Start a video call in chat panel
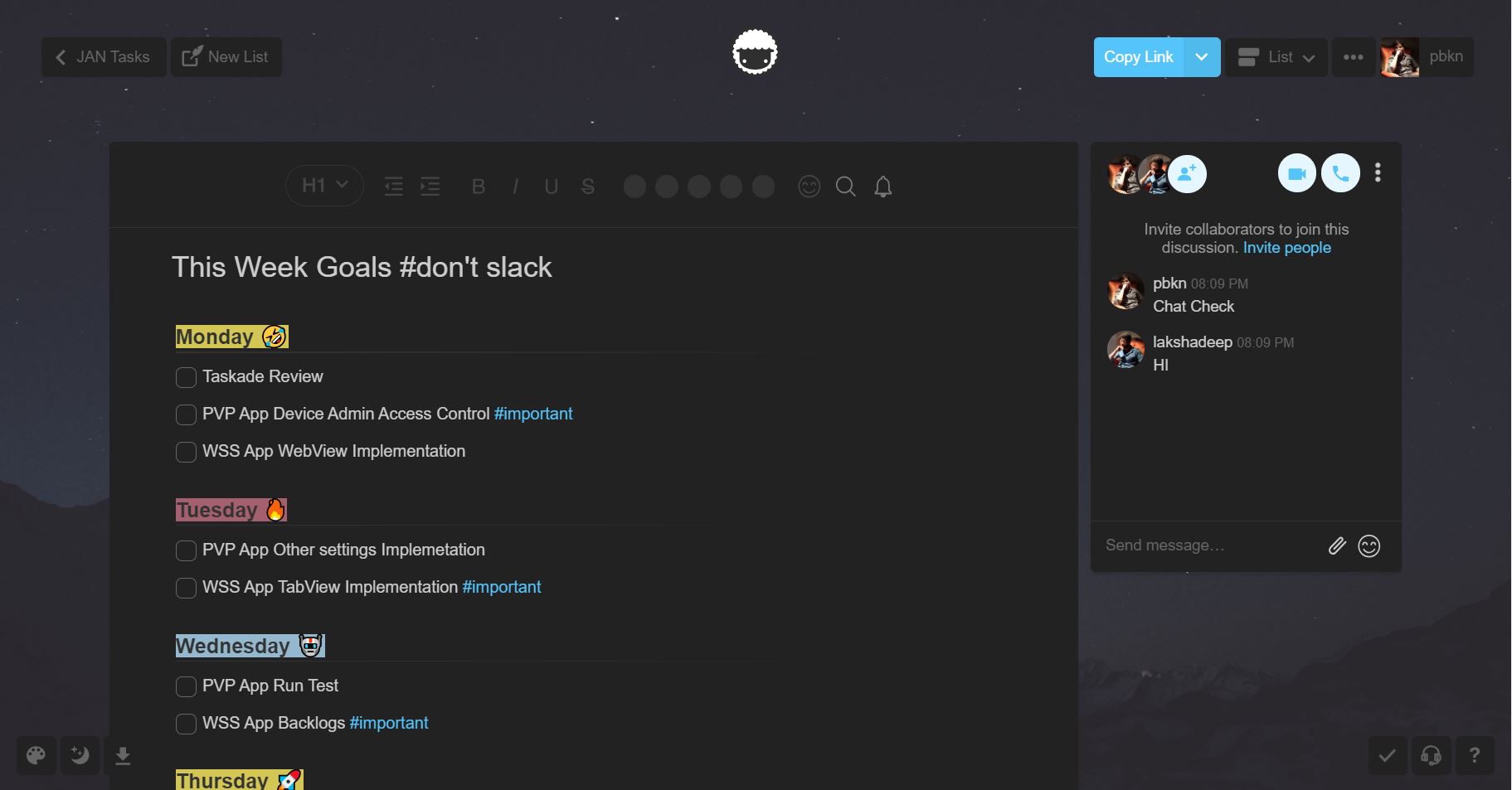1512x790 pixels. tap(1296, 174)
